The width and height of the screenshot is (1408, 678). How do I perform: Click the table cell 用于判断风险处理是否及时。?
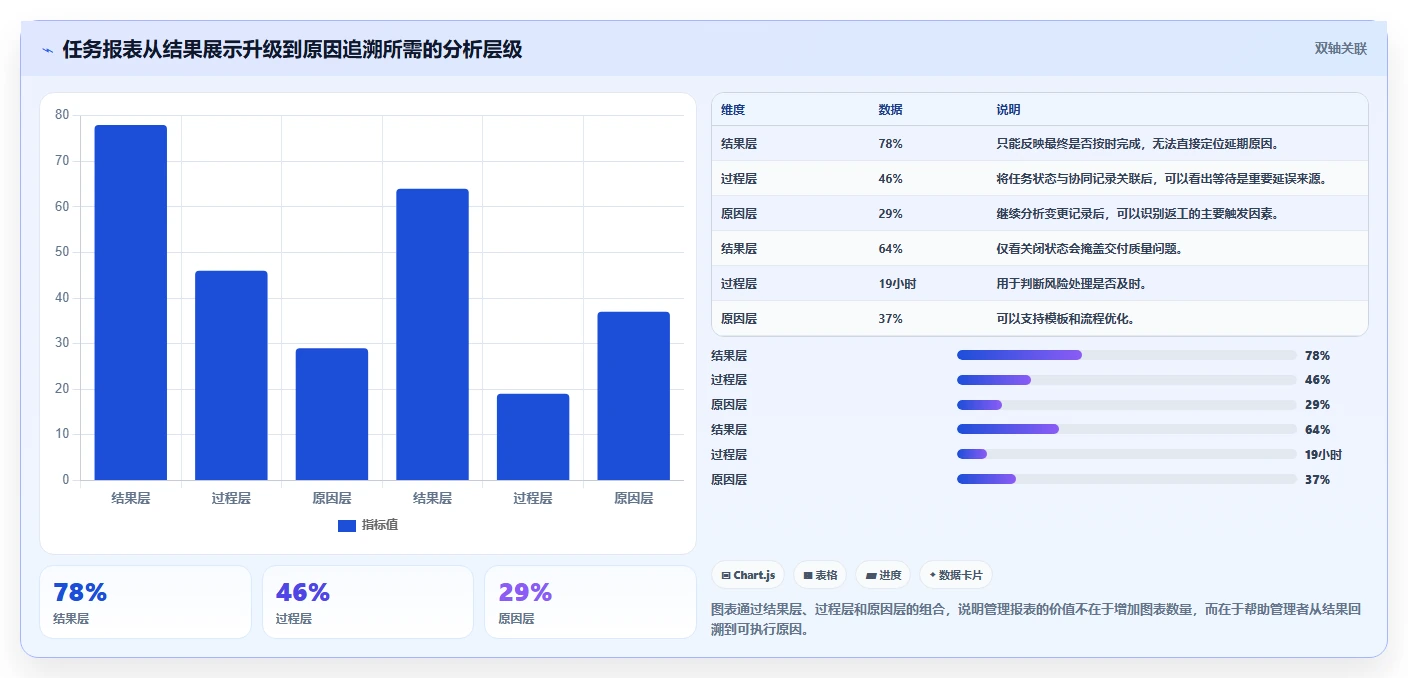point(1072,284)
